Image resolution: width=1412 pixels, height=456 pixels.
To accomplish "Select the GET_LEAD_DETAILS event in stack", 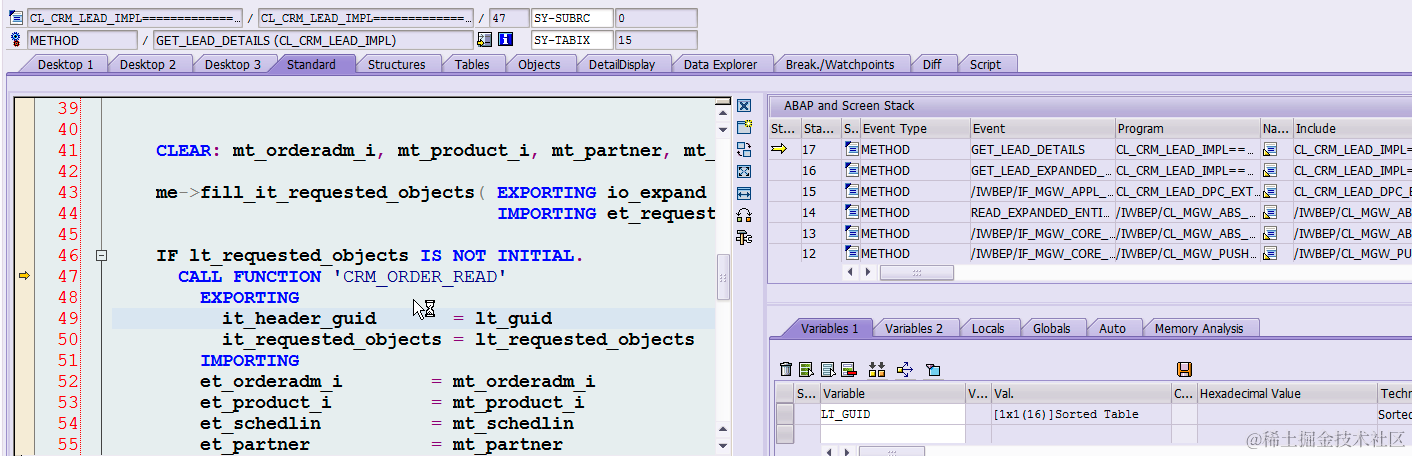I will click(x=1042, y=149).
